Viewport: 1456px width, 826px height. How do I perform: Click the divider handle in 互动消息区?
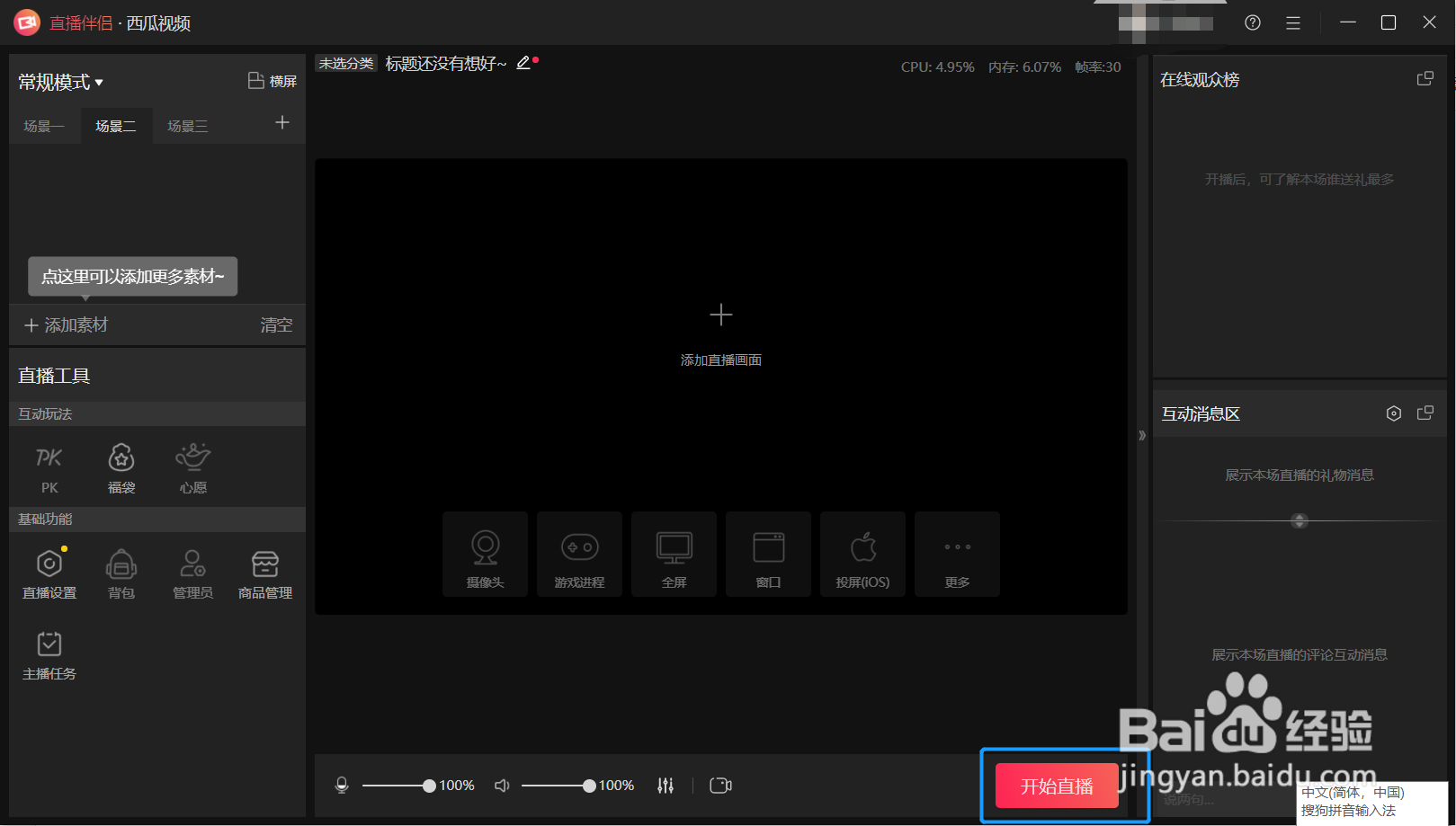coord(1300,520)
